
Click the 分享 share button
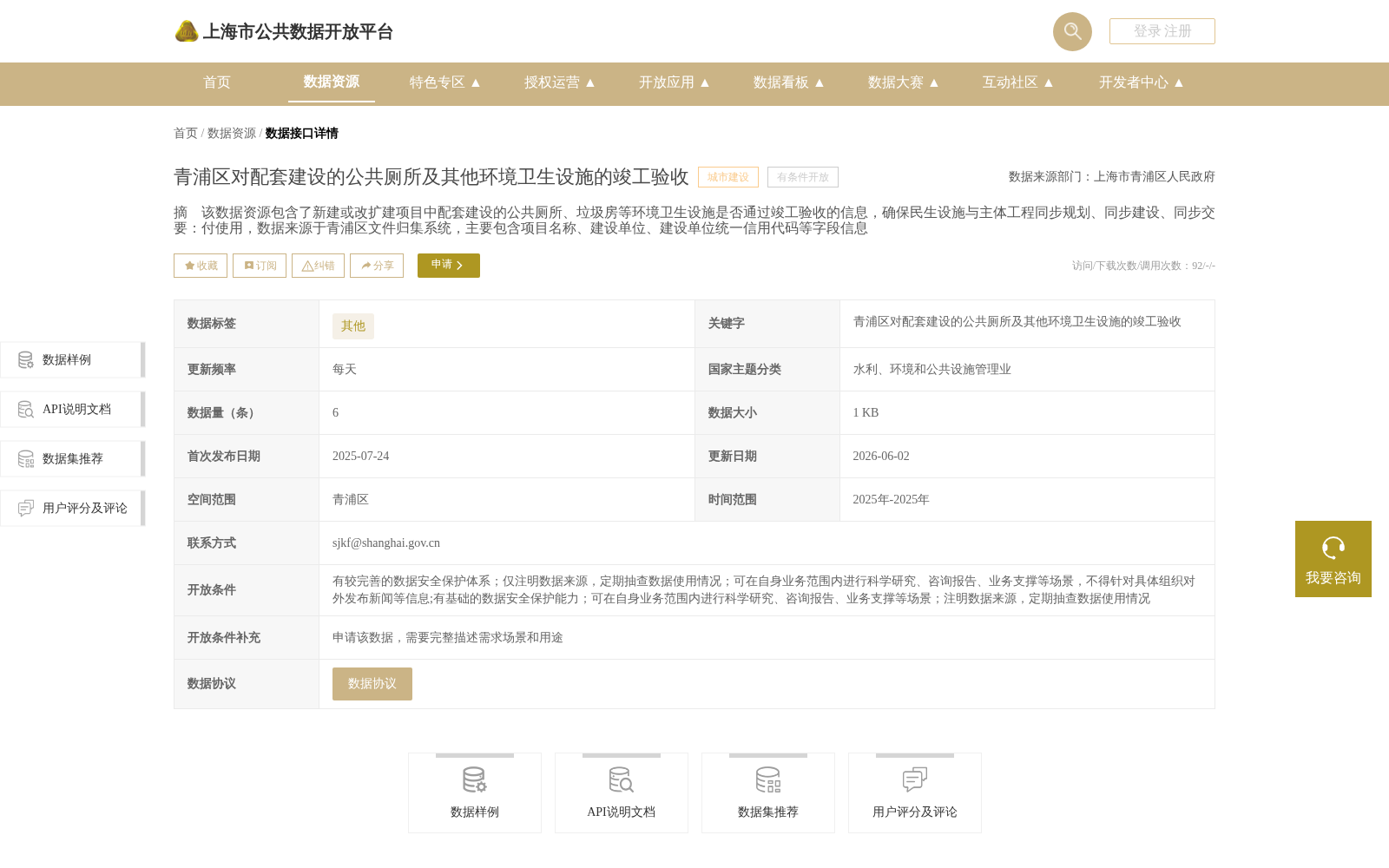(x=377, y=266)
